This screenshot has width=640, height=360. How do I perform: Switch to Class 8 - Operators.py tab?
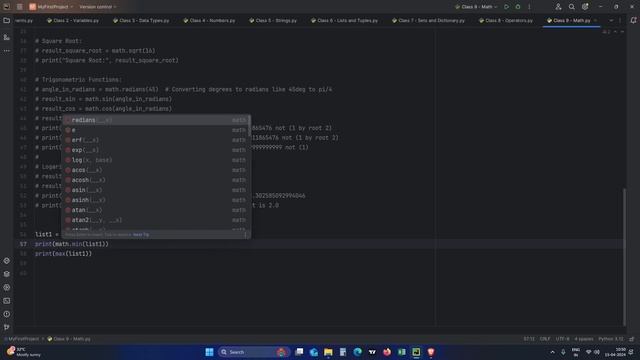tap(506, 20)
